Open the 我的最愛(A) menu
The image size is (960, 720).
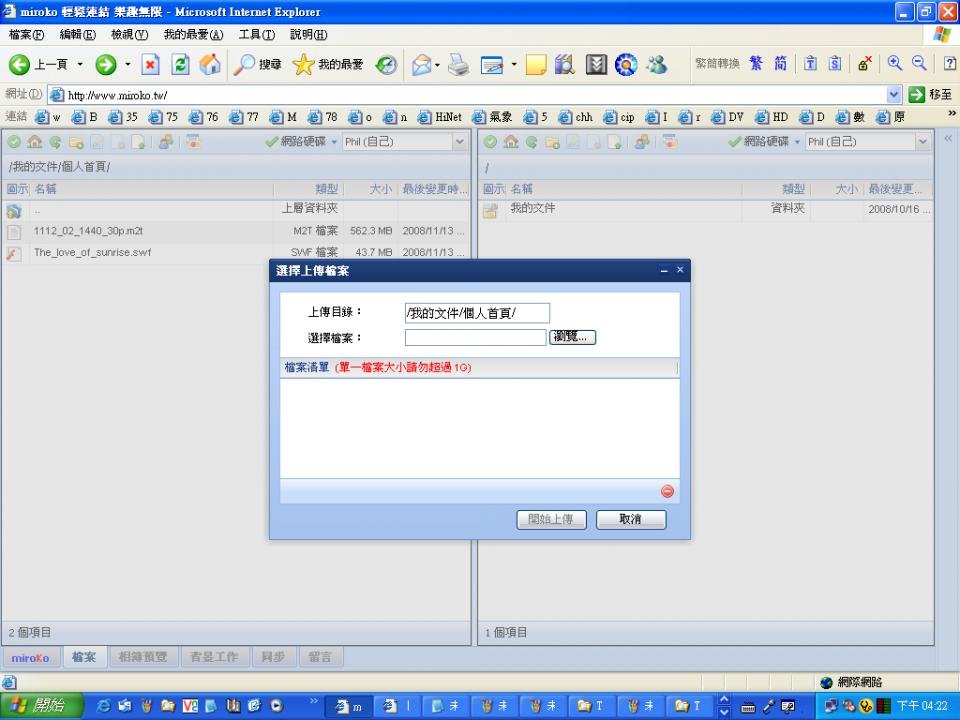(193, 35)
